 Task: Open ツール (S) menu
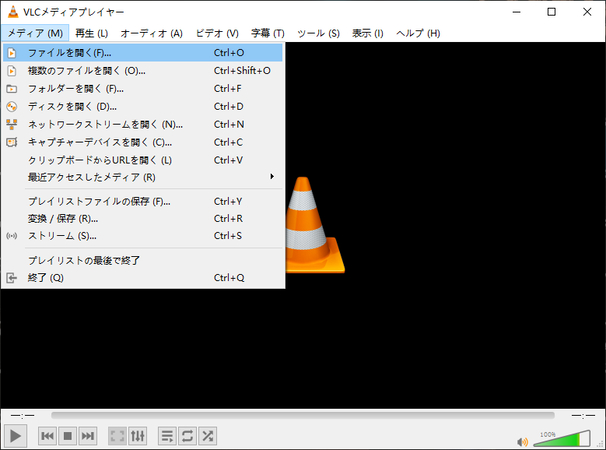[x=318, y=33]
